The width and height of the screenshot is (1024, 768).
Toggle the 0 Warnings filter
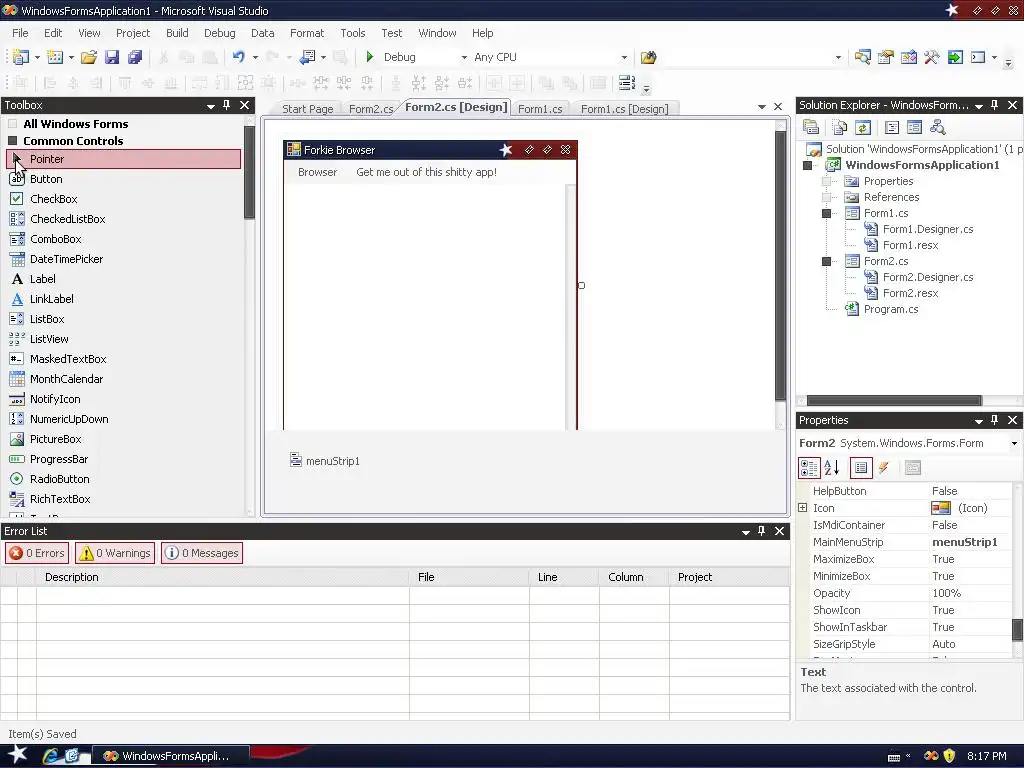(x=115, y=553)
